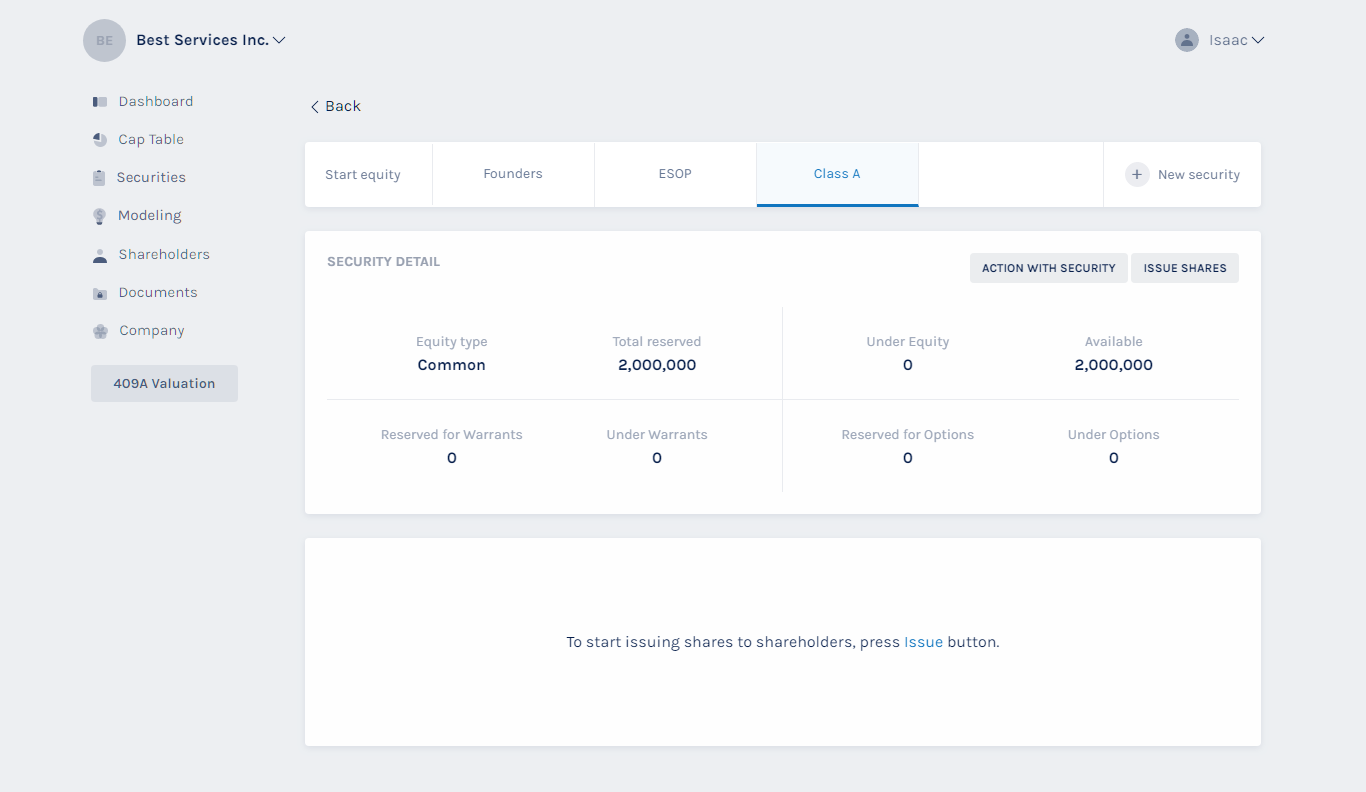Click the Issue link in the empty state
1366x792 pixels.
click(x=923, y=643)
